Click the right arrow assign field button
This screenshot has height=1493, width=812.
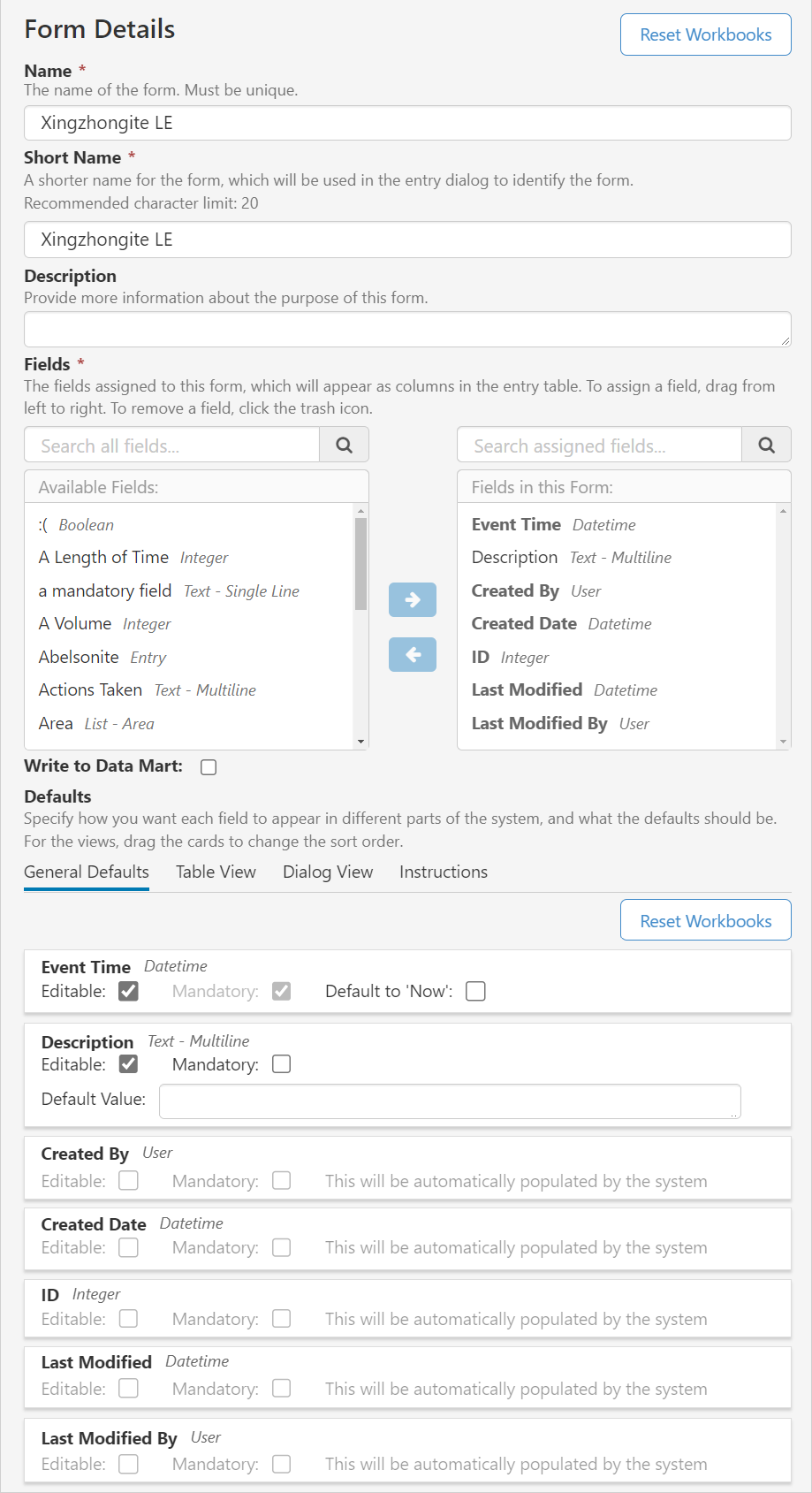coord(413,599)
